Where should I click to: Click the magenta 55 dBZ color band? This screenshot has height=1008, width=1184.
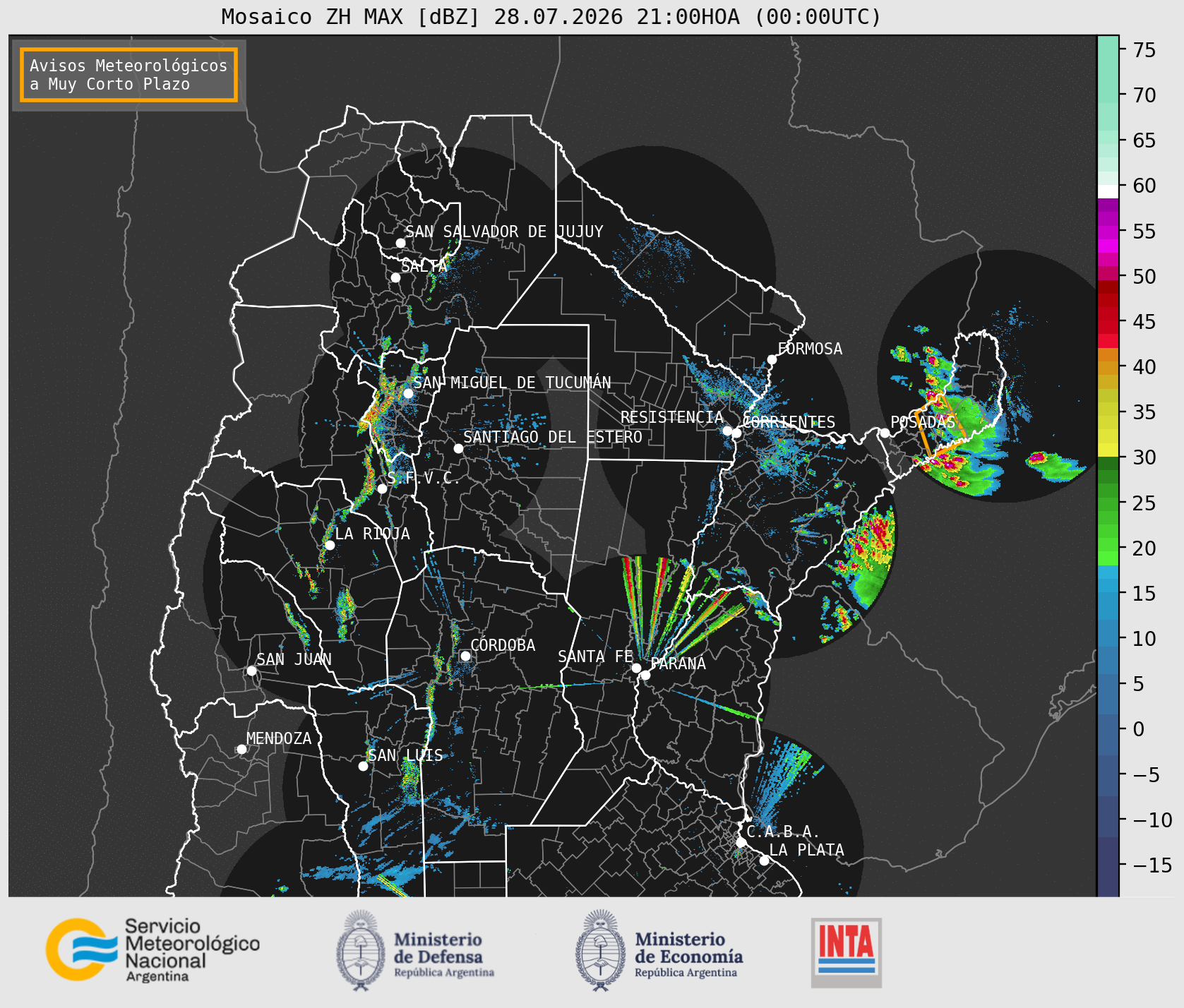point(1108,232)
